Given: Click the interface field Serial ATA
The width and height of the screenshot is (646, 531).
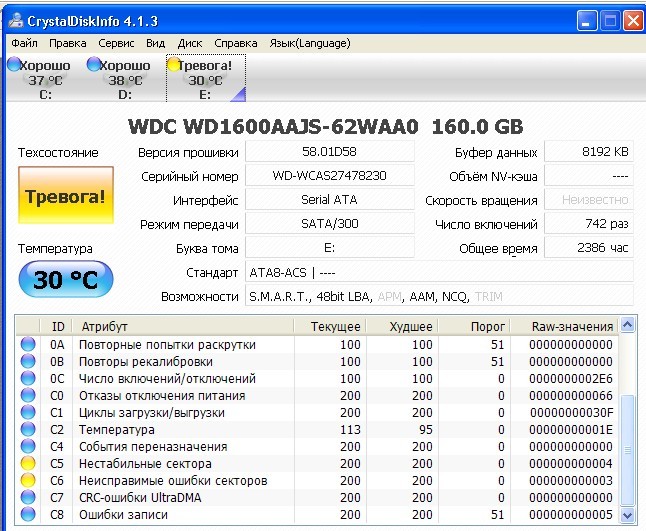Looking at the screenshot, I should tap(330, 200).
